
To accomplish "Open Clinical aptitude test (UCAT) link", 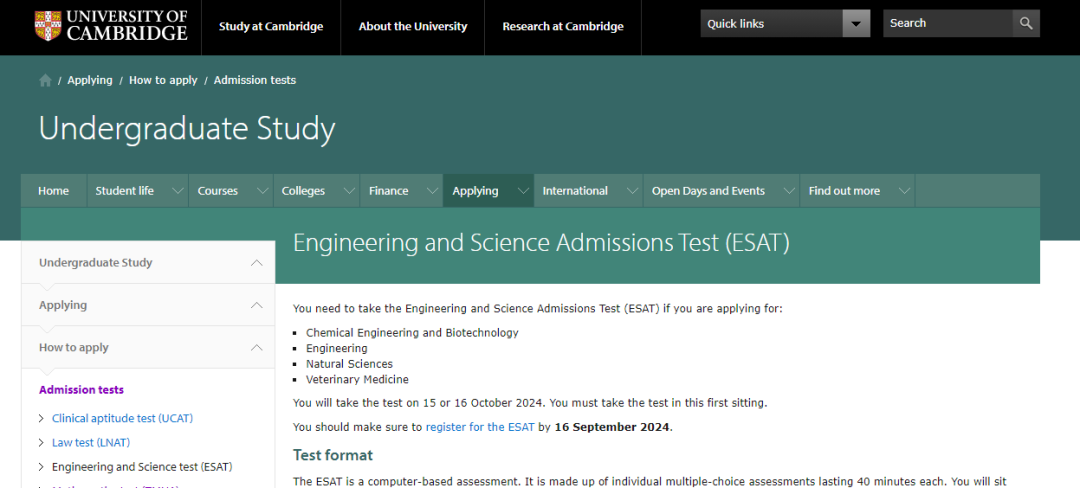I will point(122,418).
